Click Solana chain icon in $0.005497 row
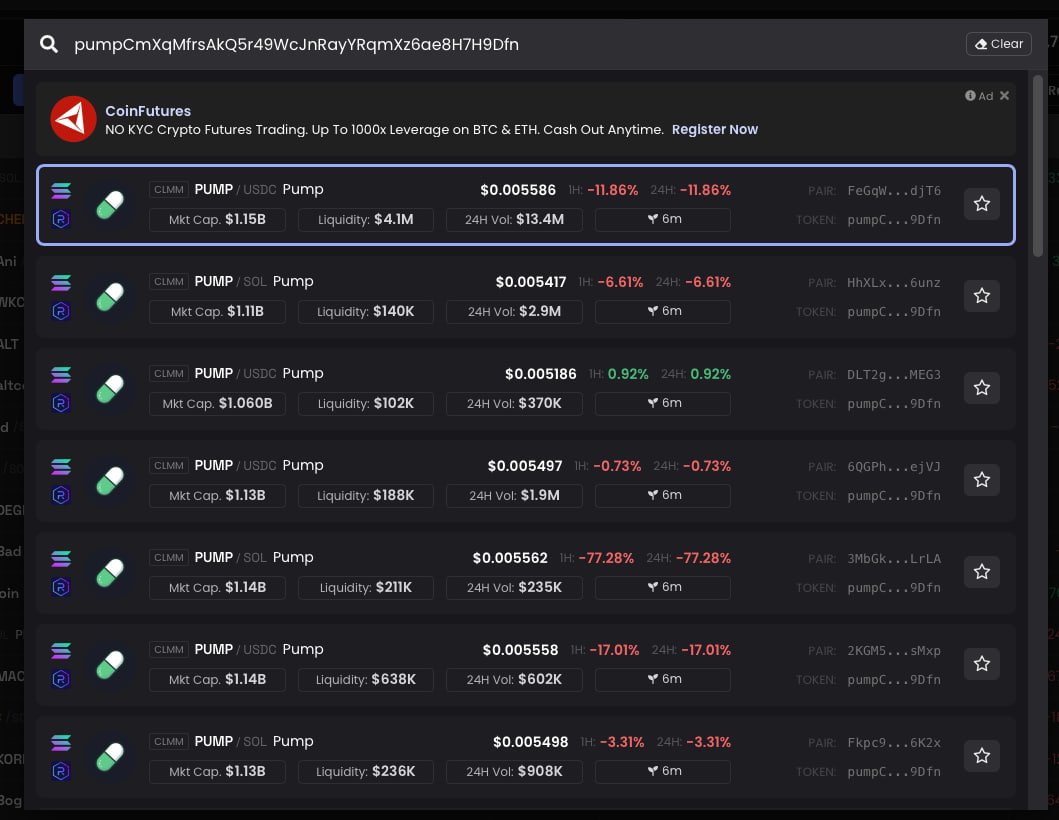 (x=61, y=466)
